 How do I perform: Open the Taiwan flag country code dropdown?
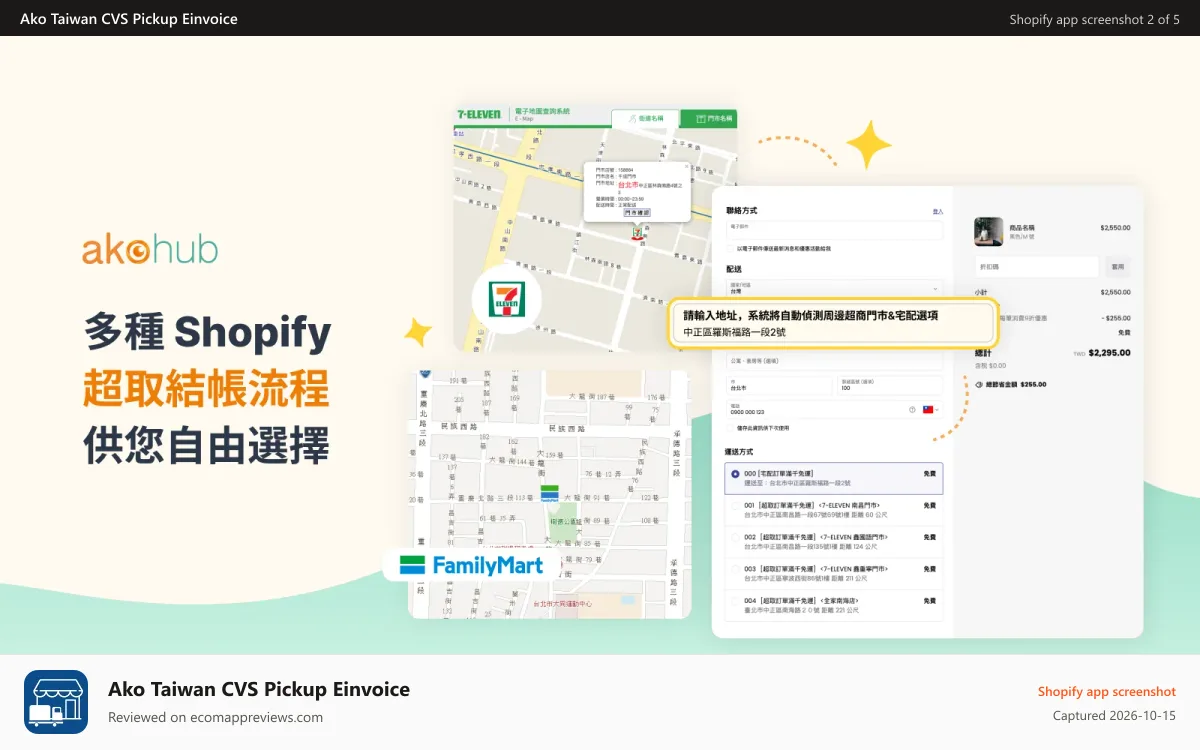tap(931, 410)
